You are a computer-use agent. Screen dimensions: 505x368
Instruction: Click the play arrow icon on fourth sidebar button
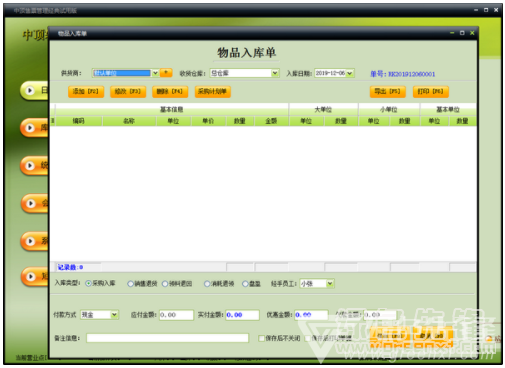pyautogui.click(x=31, y=203)
